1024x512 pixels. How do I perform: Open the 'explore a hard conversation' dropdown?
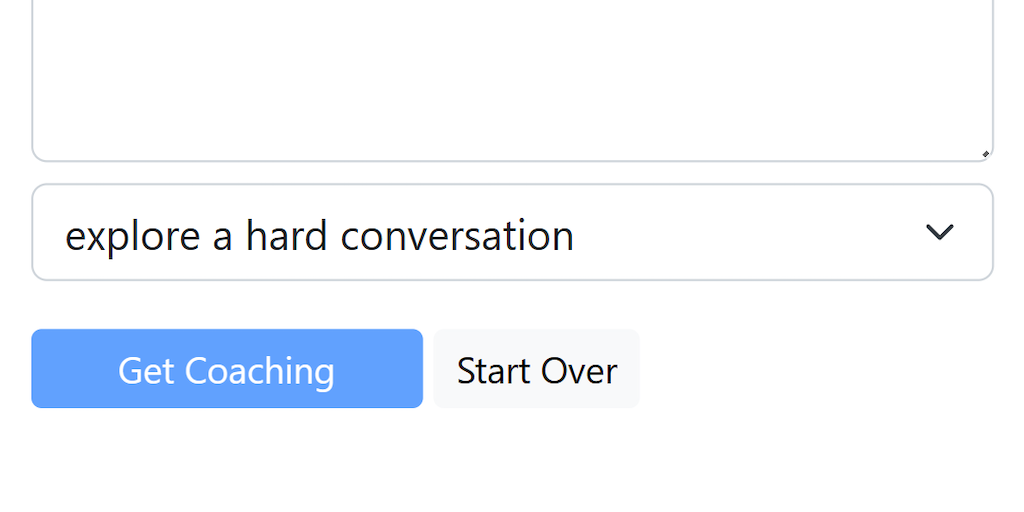512,233
